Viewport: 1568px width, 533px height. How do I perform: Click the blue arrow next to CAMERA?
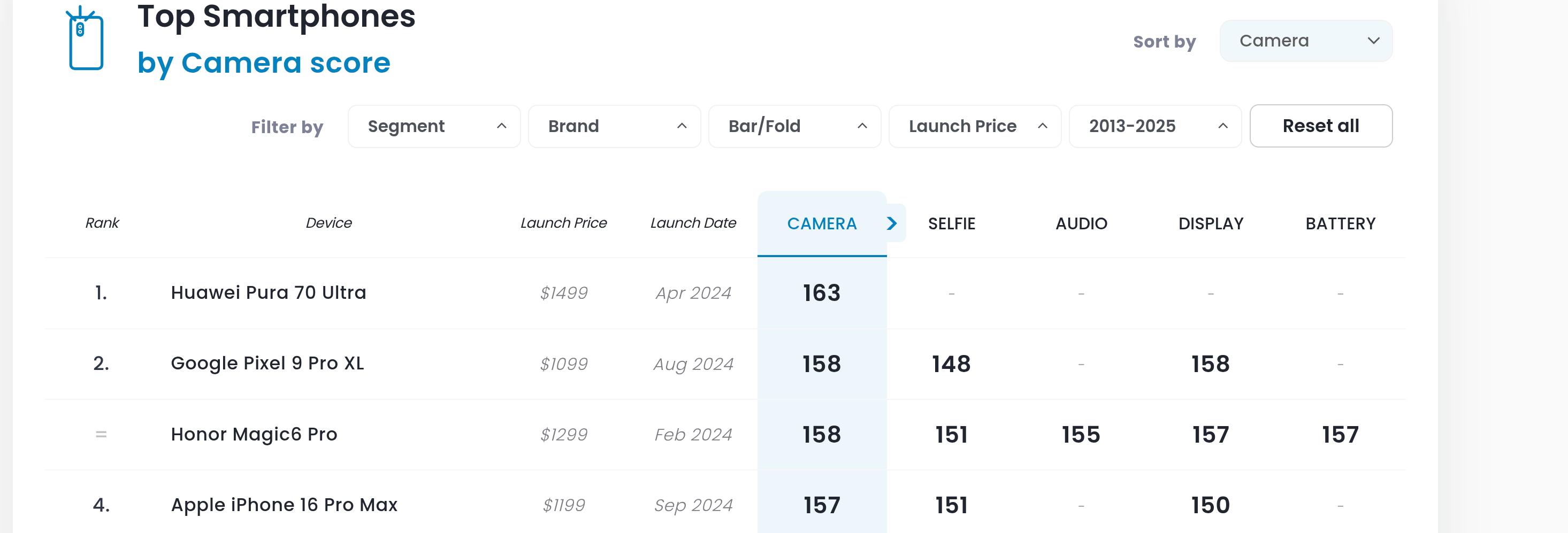[x=892, y=223]
